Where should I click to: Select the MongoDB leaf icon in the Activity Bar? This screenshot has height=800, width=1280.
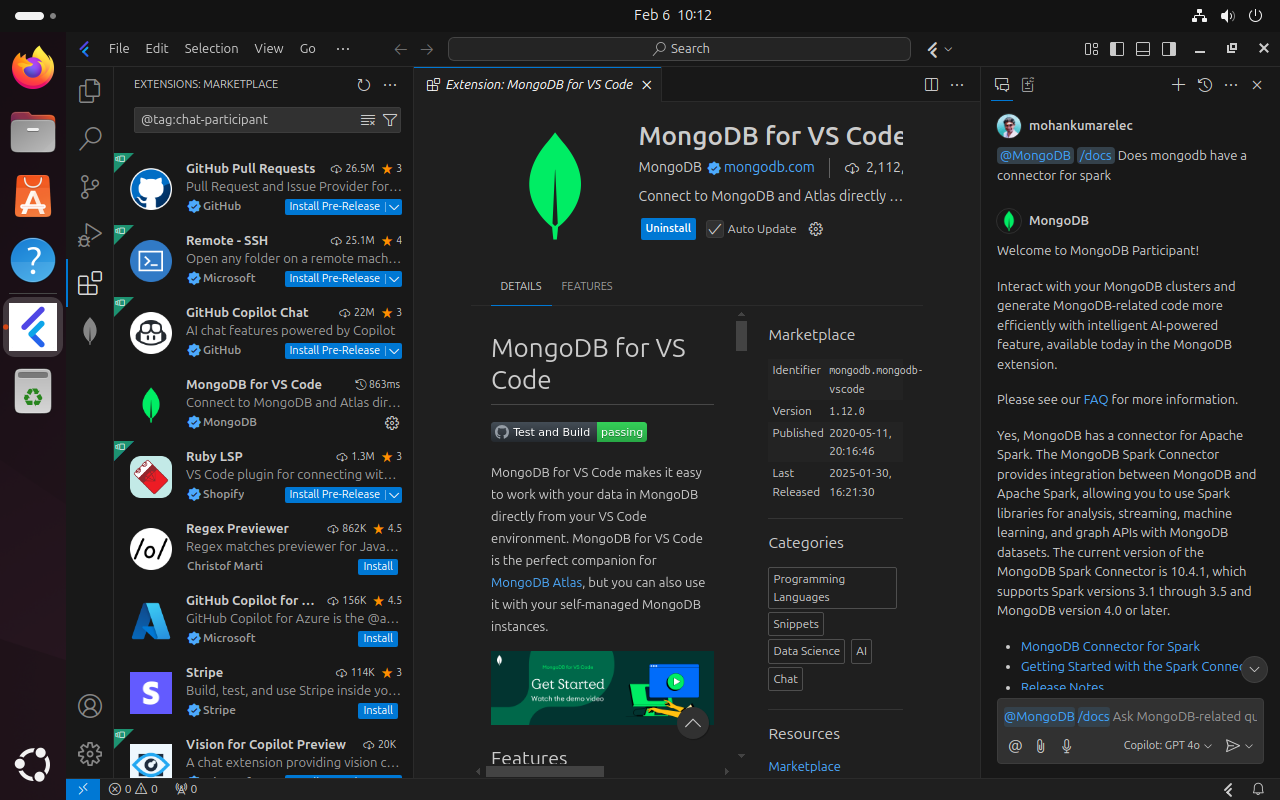coord(90,331)
